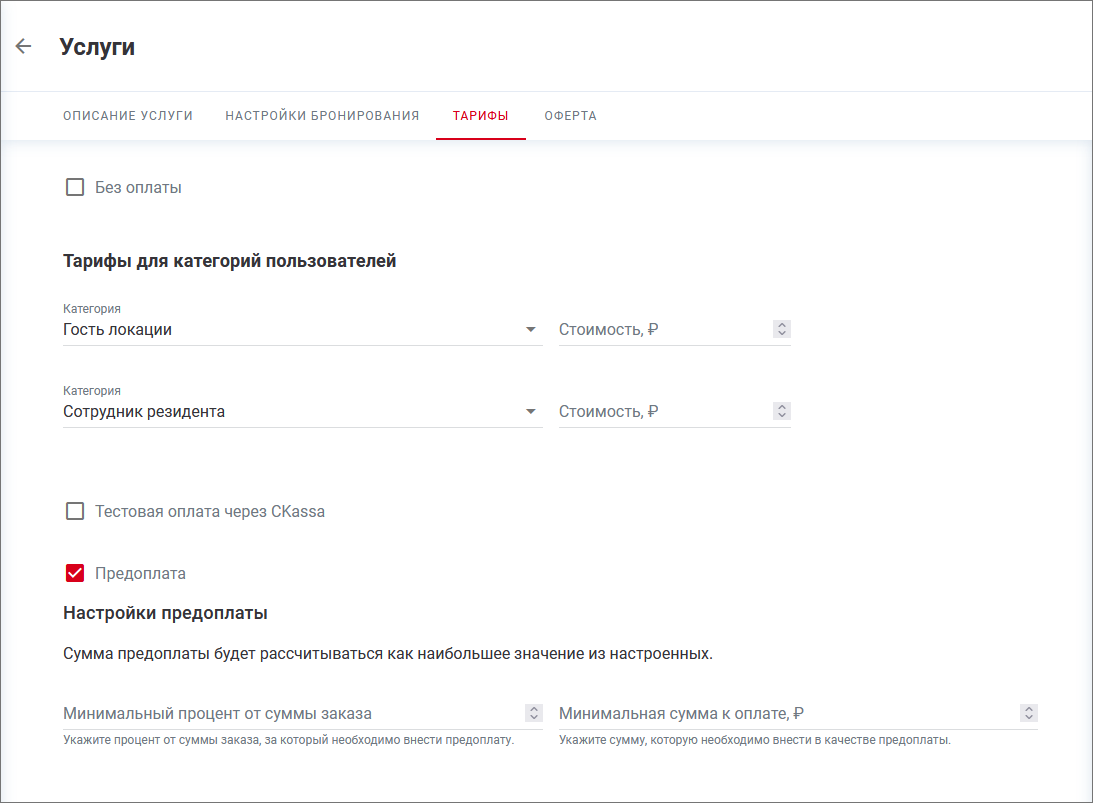
Task: Click dropdown arrow for Сотрудник резидента
Action: click(531, 412)
